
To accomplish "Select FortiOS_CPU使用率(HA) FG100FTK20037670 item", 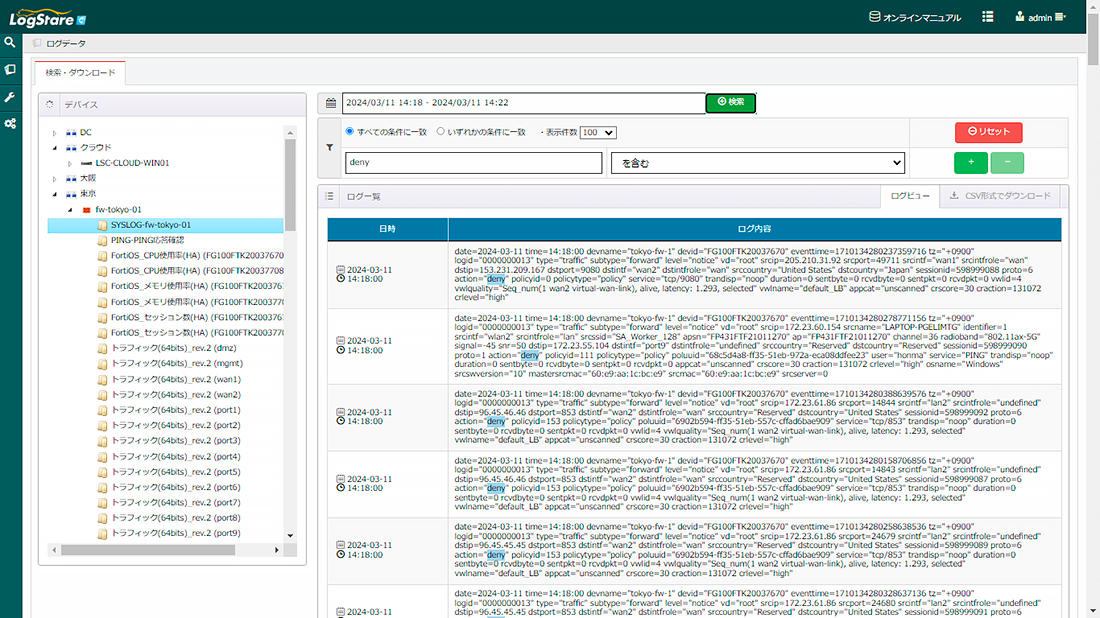I will click(x=197, y=256).
